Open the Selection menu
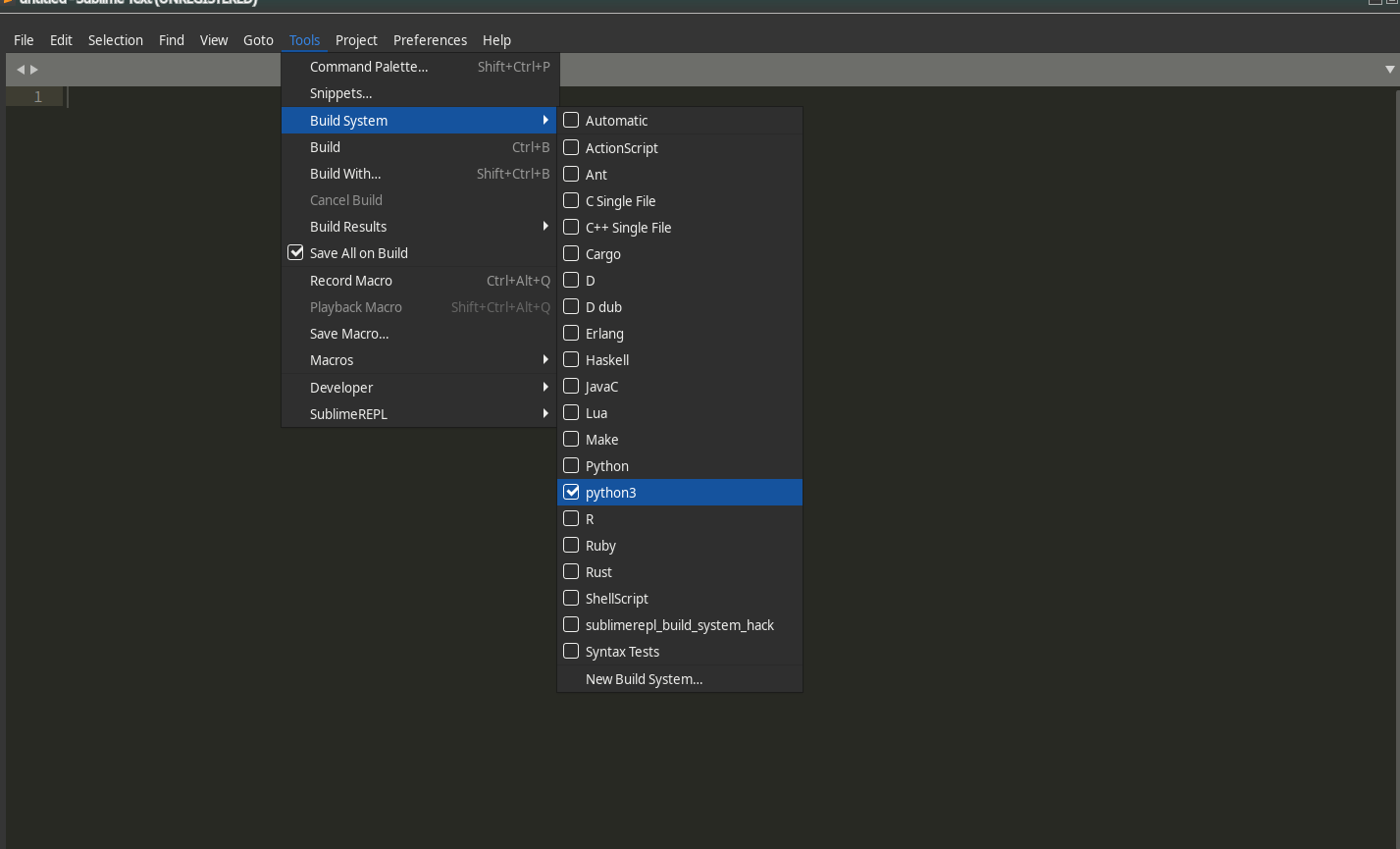Viewport: 1400px width, 849px height. 116,40
